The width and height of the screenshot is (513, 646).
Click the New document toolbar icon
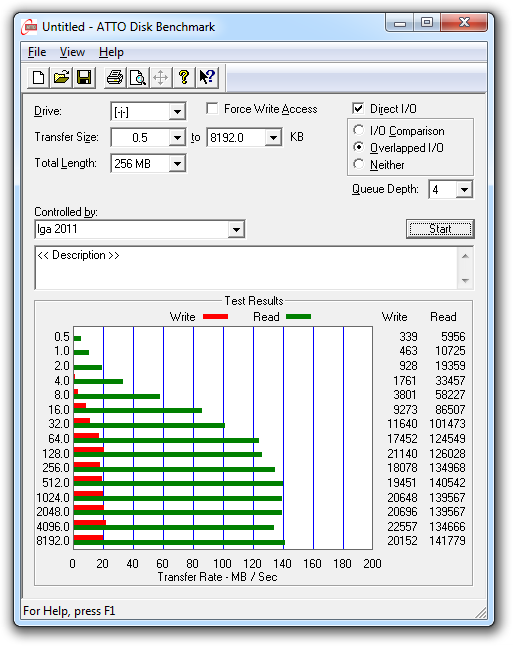[38, 77]
